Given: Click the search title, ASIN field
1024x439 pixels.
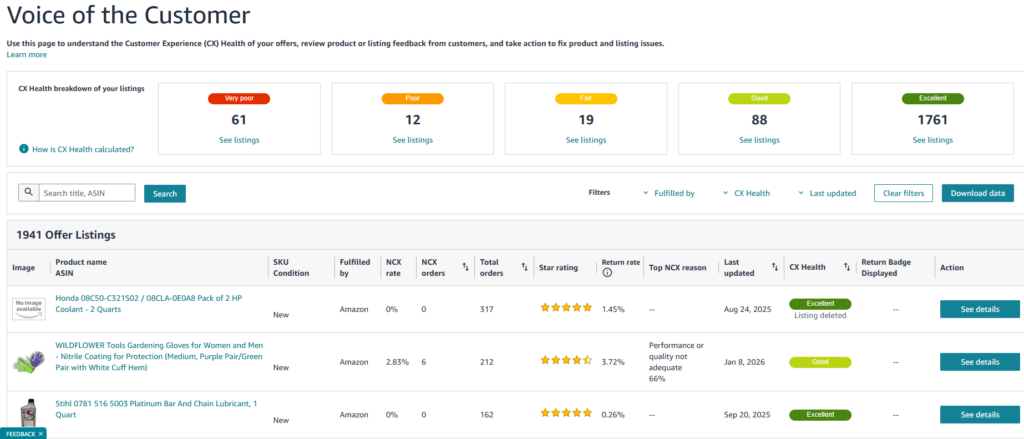Looking at the screenshot, I should tap(86, 193).
